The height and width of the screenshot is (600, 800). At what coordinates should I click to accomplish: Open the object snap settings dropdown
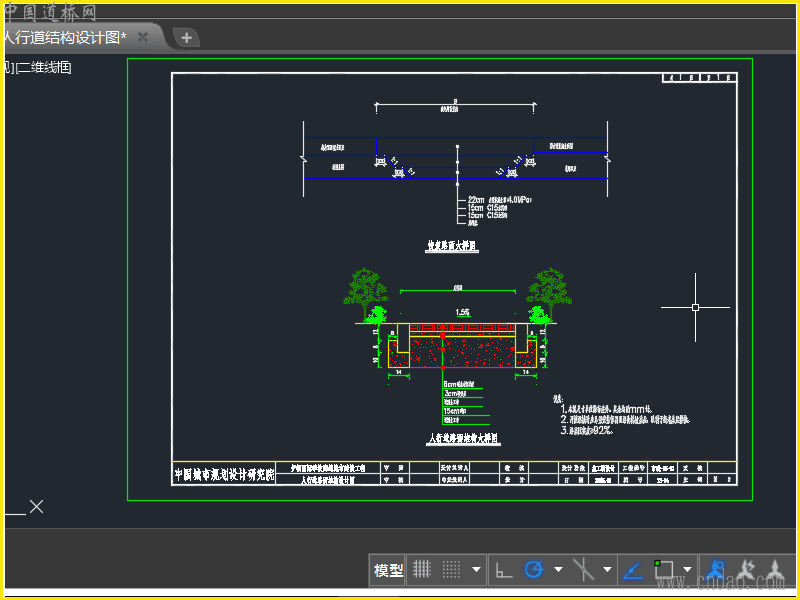[x=688, y=570]
